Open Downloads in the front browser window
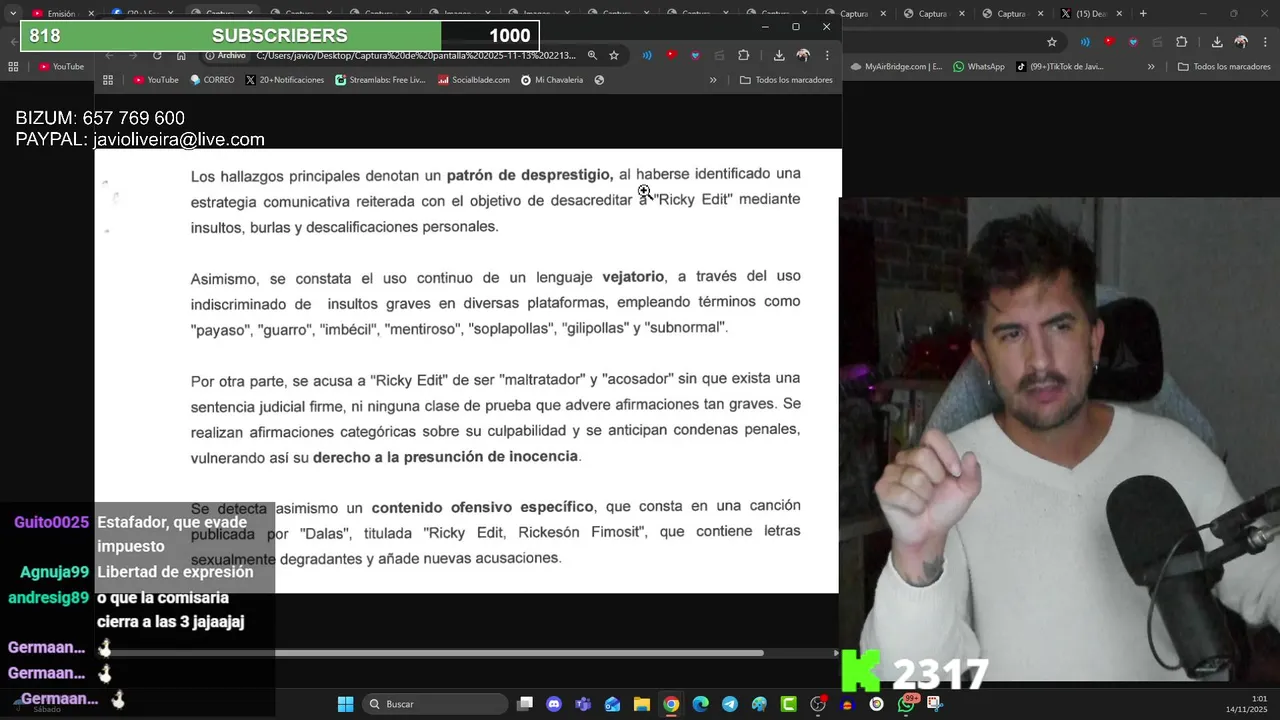Image resolution: width=1280 pixels, height=720 pixels. (x=779, y=56)
